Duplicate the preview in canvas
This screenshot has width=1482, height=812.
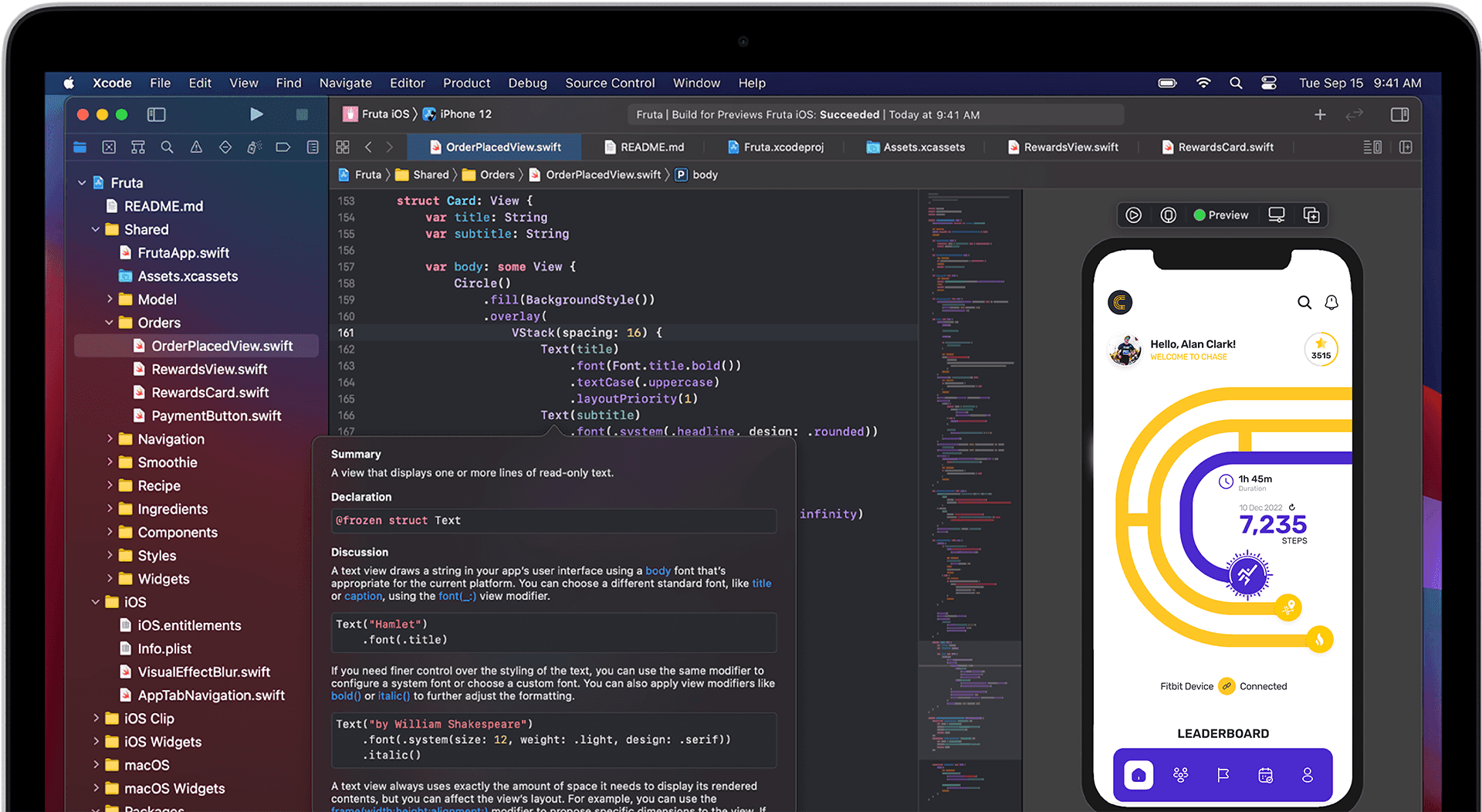click(1311, 215)
